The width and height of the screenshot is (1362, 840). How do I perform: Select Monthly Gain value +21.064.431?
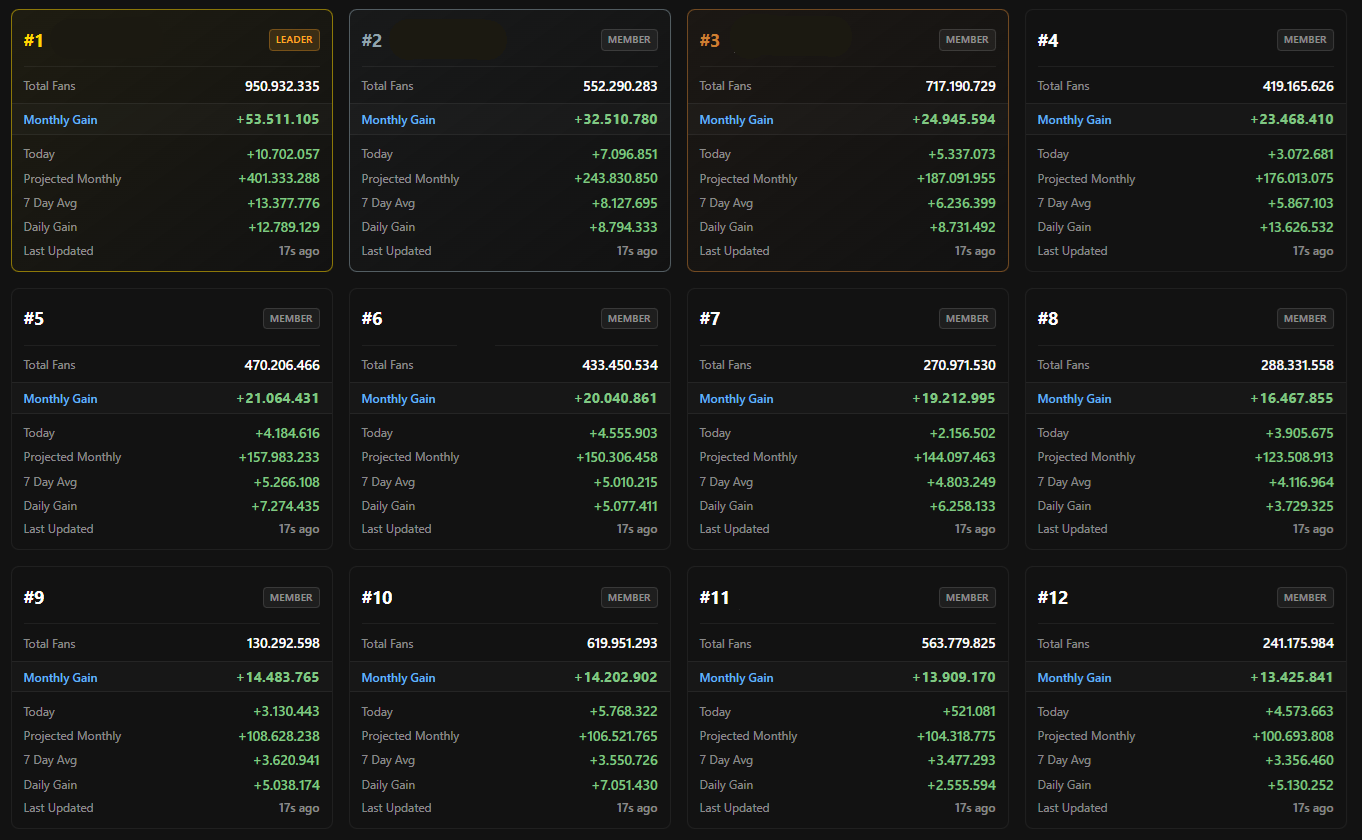tap(278, 399)
